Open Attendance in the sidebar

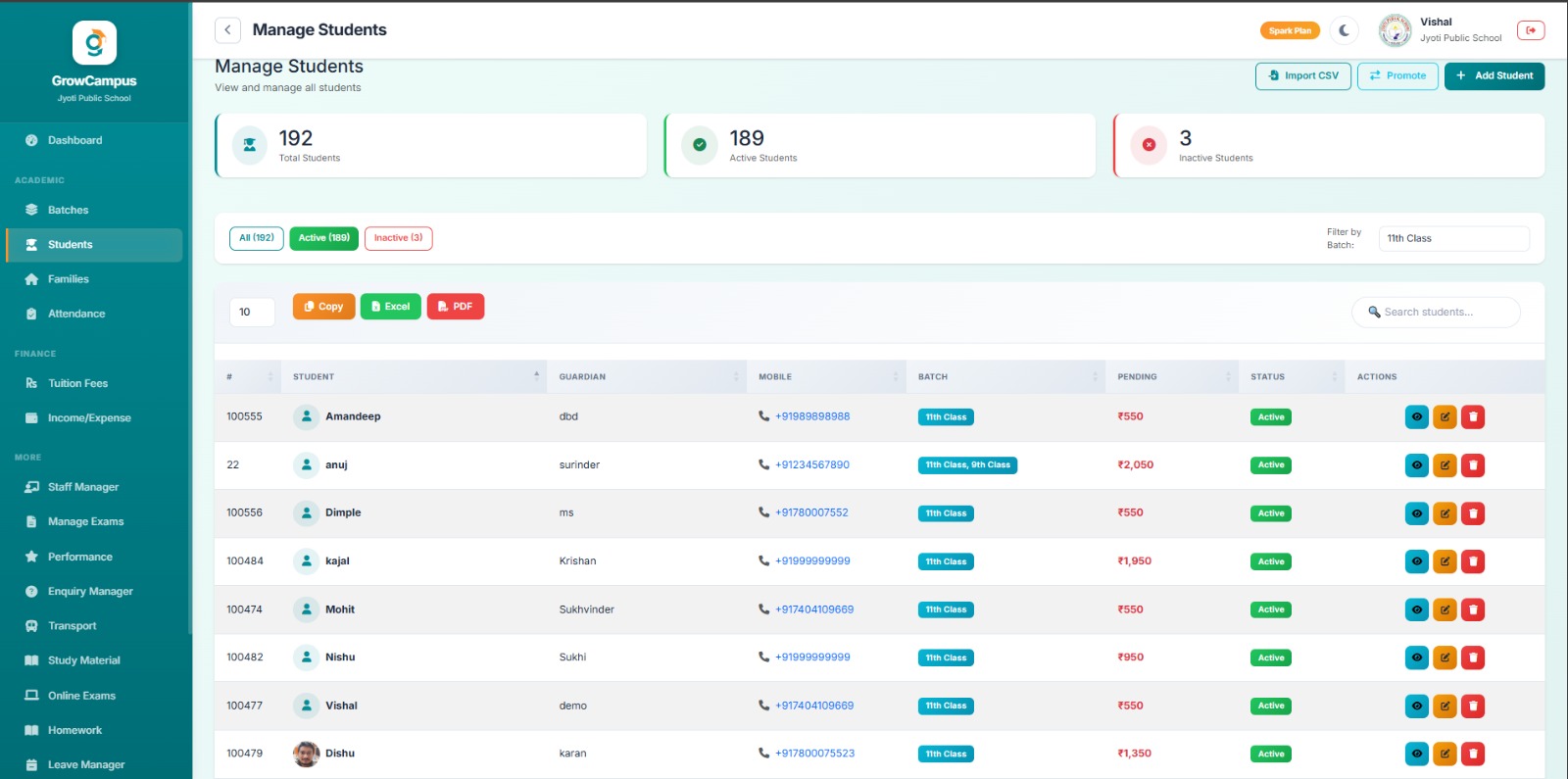(x=76, y=315)
